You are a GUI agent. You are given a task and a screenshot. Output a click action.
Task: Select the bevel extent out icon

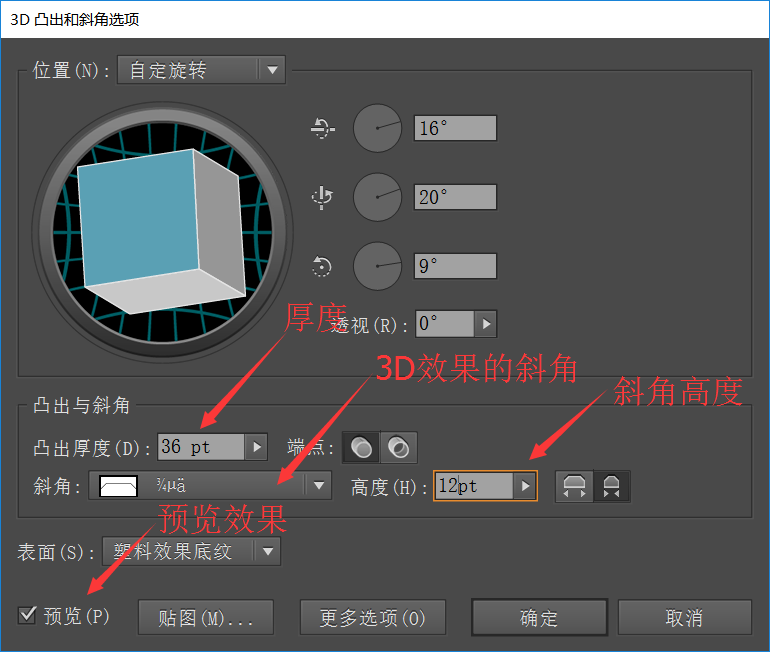tap(574, 487)
